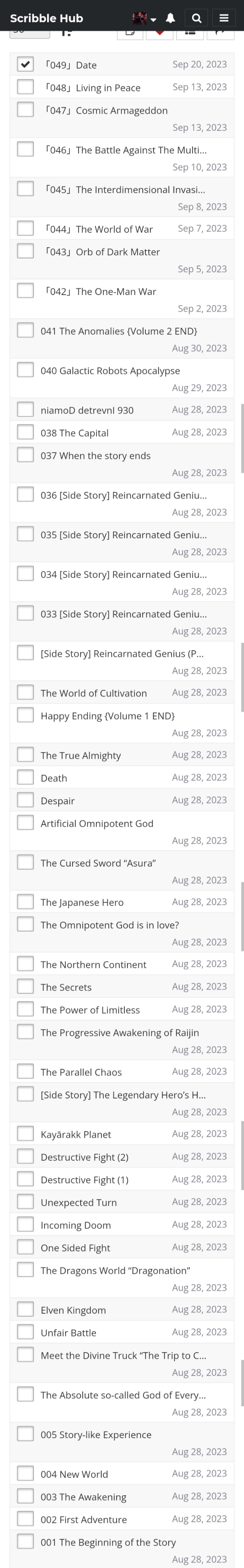Open chapter 041 The Anomalies {Volume 2 END}
This screenshot has height=1568, width=244.
click(x=119, y=331)
